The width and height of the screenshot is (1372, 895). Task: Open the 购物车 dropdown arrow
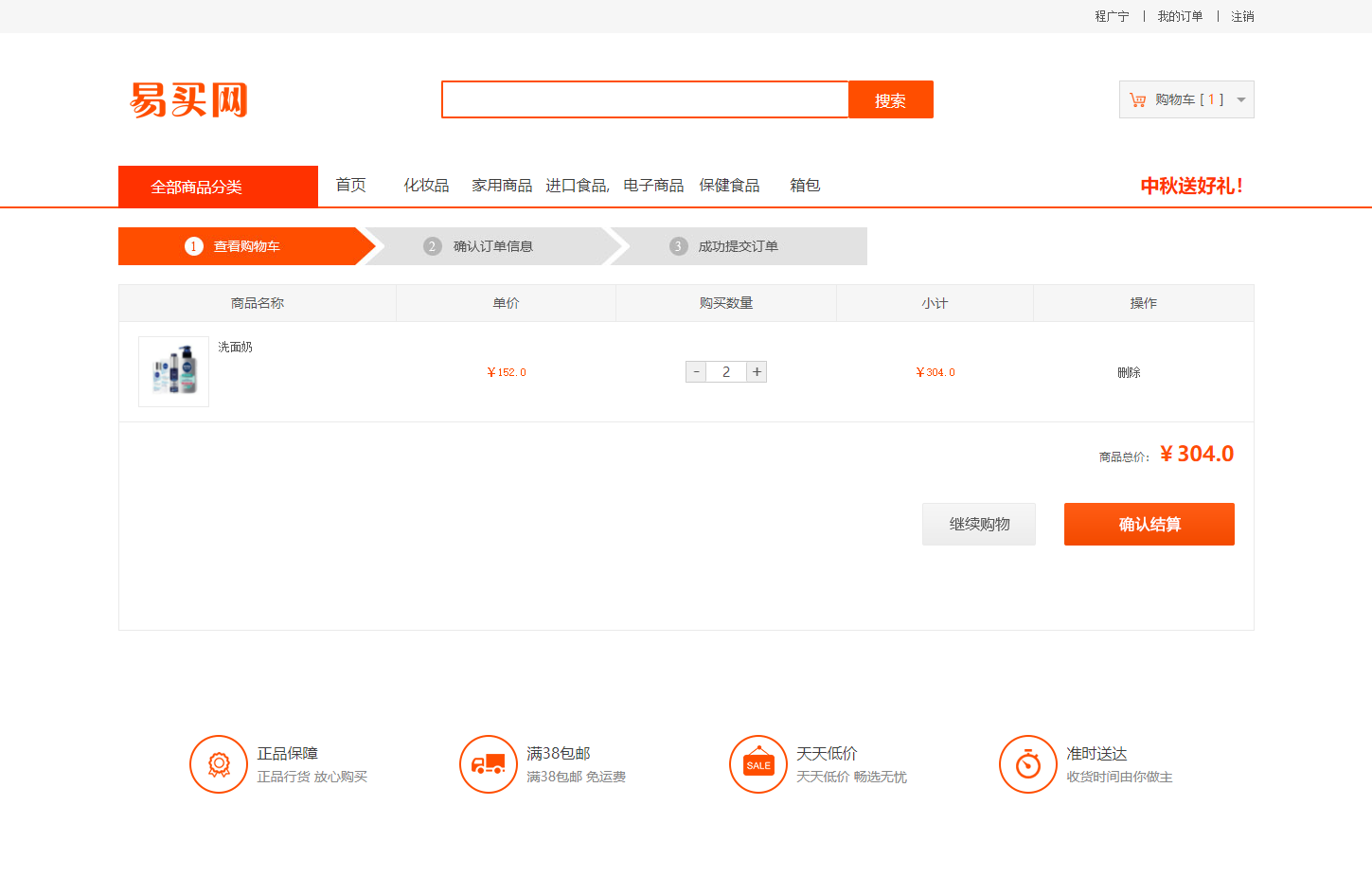click(1240, 99)
